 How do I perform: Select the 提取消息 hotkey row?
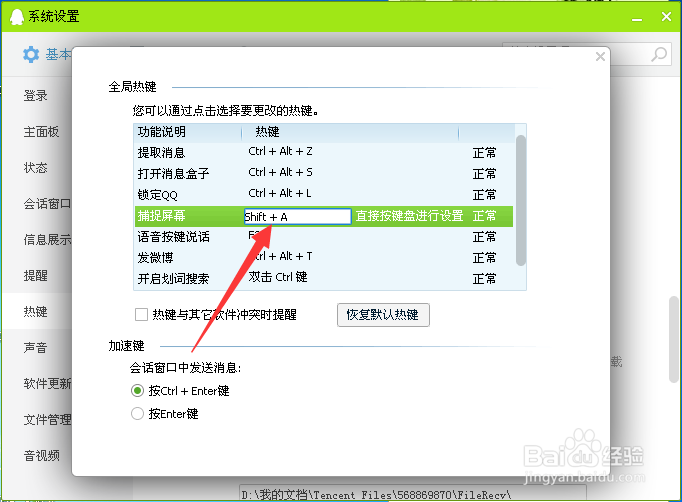point(324,153)
